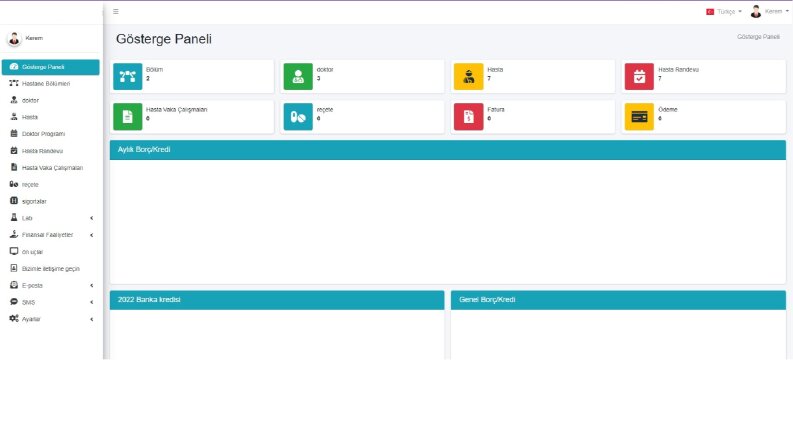Click the Kerem avatar in top bar
This screenshot has width=793, height=446.
coord(756,11)
